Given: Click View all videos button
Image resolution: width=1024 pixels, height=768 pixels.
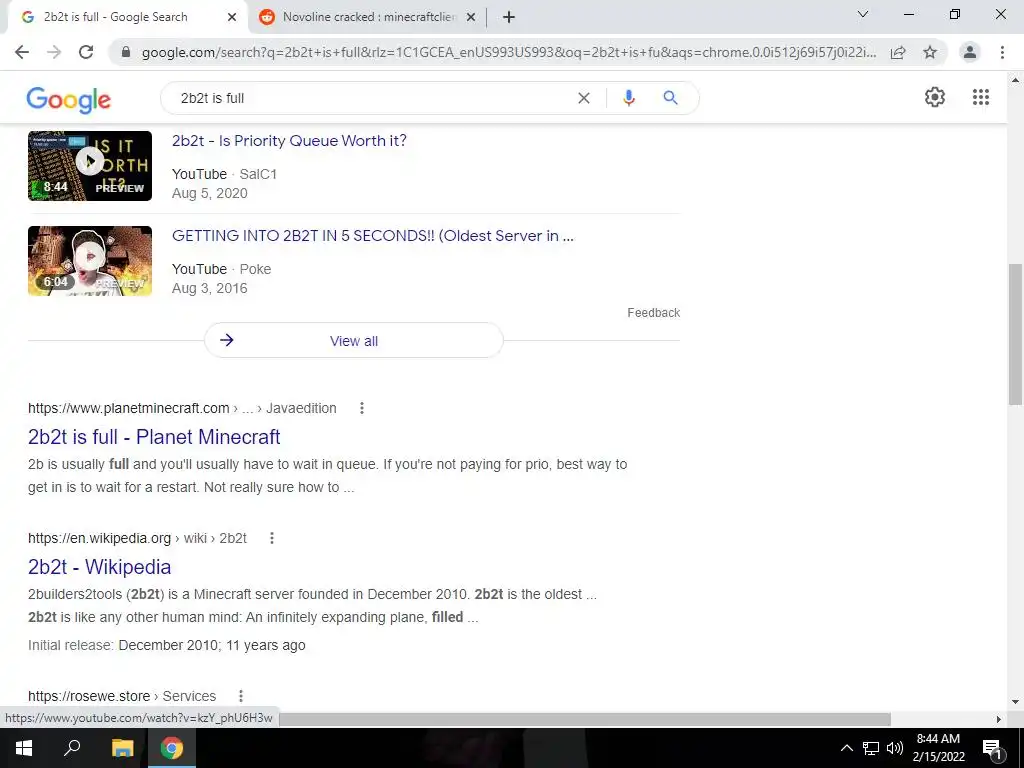Looking at the screenshot, I should point(354,340).
